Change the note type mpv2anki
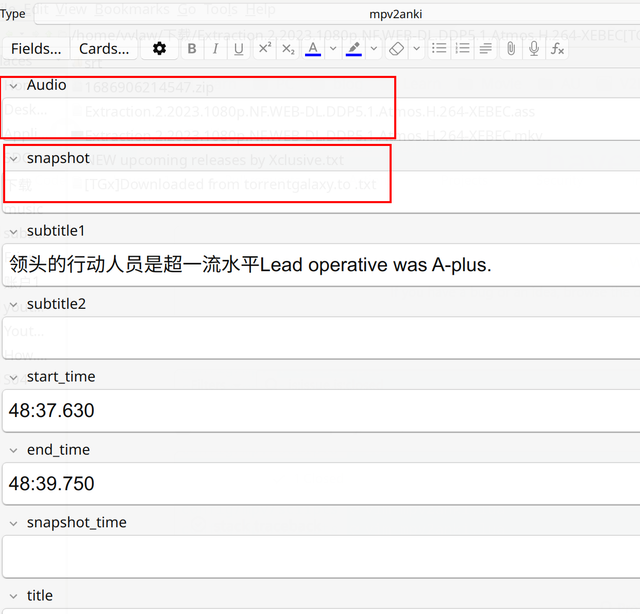This screenshot has width=640, height=614. click(x=338, y=14)
